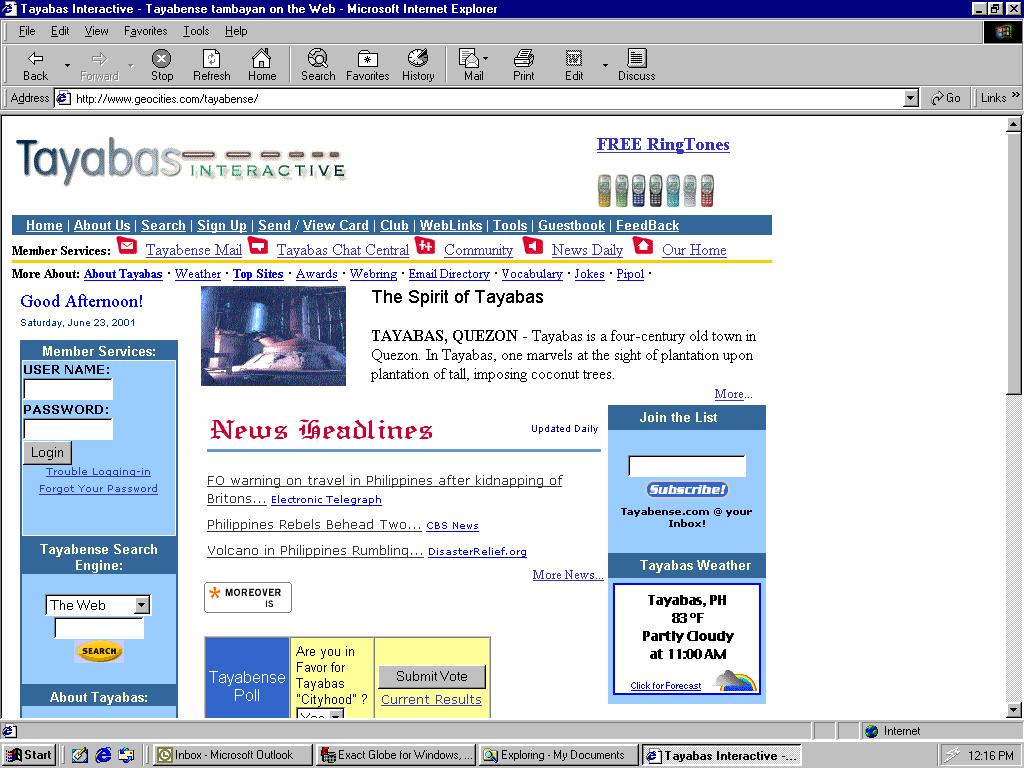
Task: Click the Outlook quick launch icon
Action: [126, 755]
